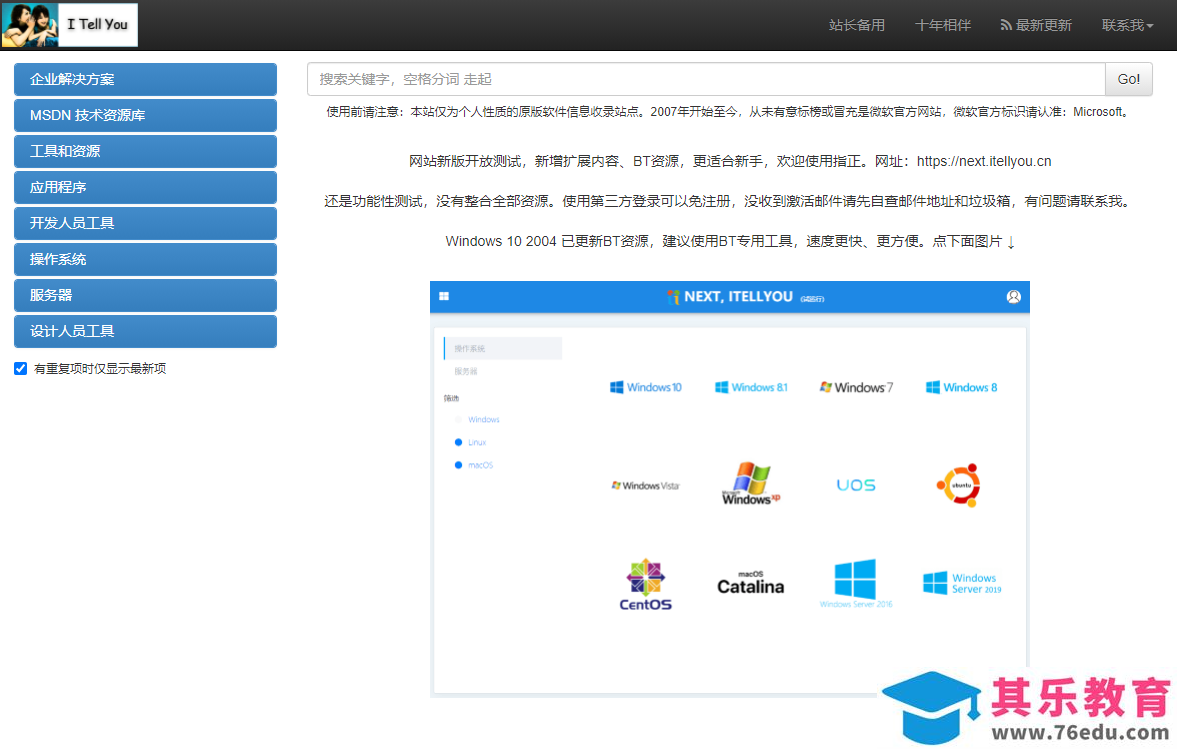Click the RSS icon beside 最新更新
Screen dimensions: 1177x749
[1005, 26]
